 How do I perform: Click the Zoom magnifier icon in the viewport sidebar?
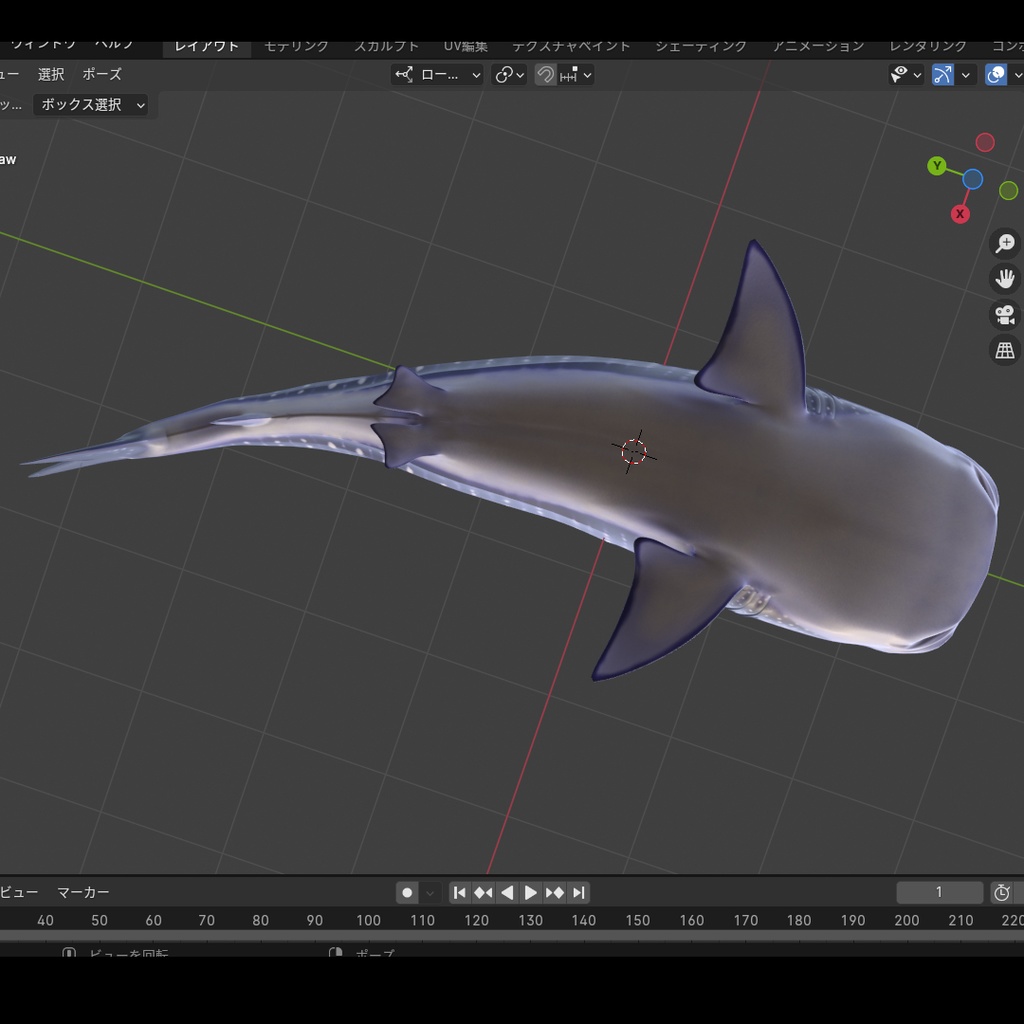[1004, 242]
